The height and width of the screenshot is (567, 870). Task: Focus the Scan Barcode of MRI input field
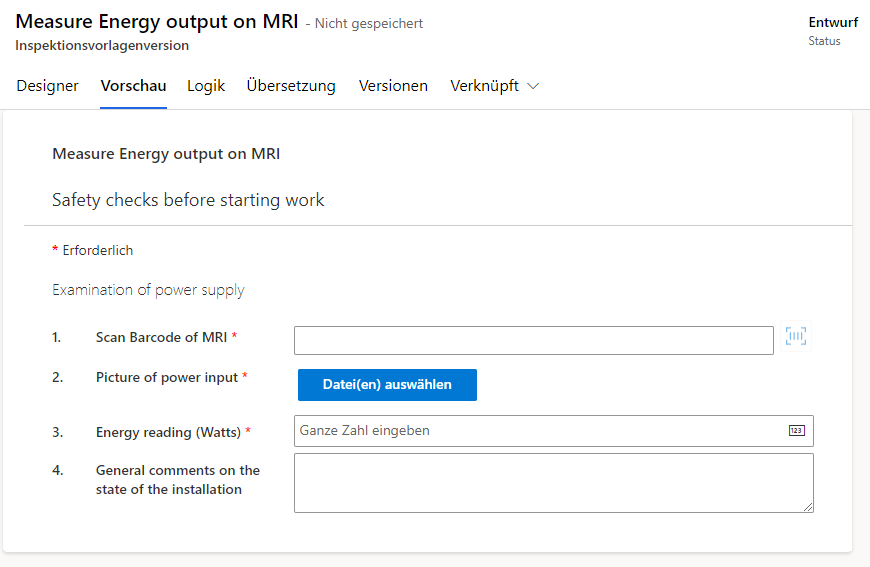point(534,340)
